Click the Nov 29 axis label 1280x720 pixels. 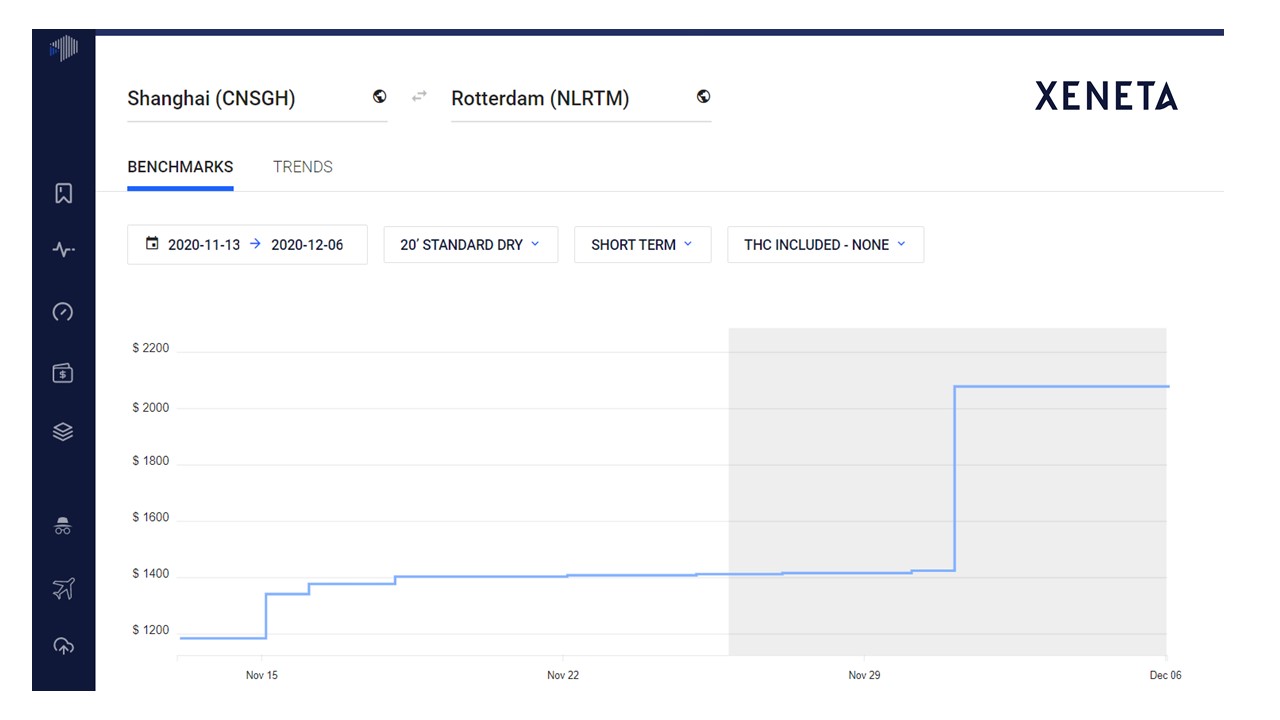pos(864,676)
